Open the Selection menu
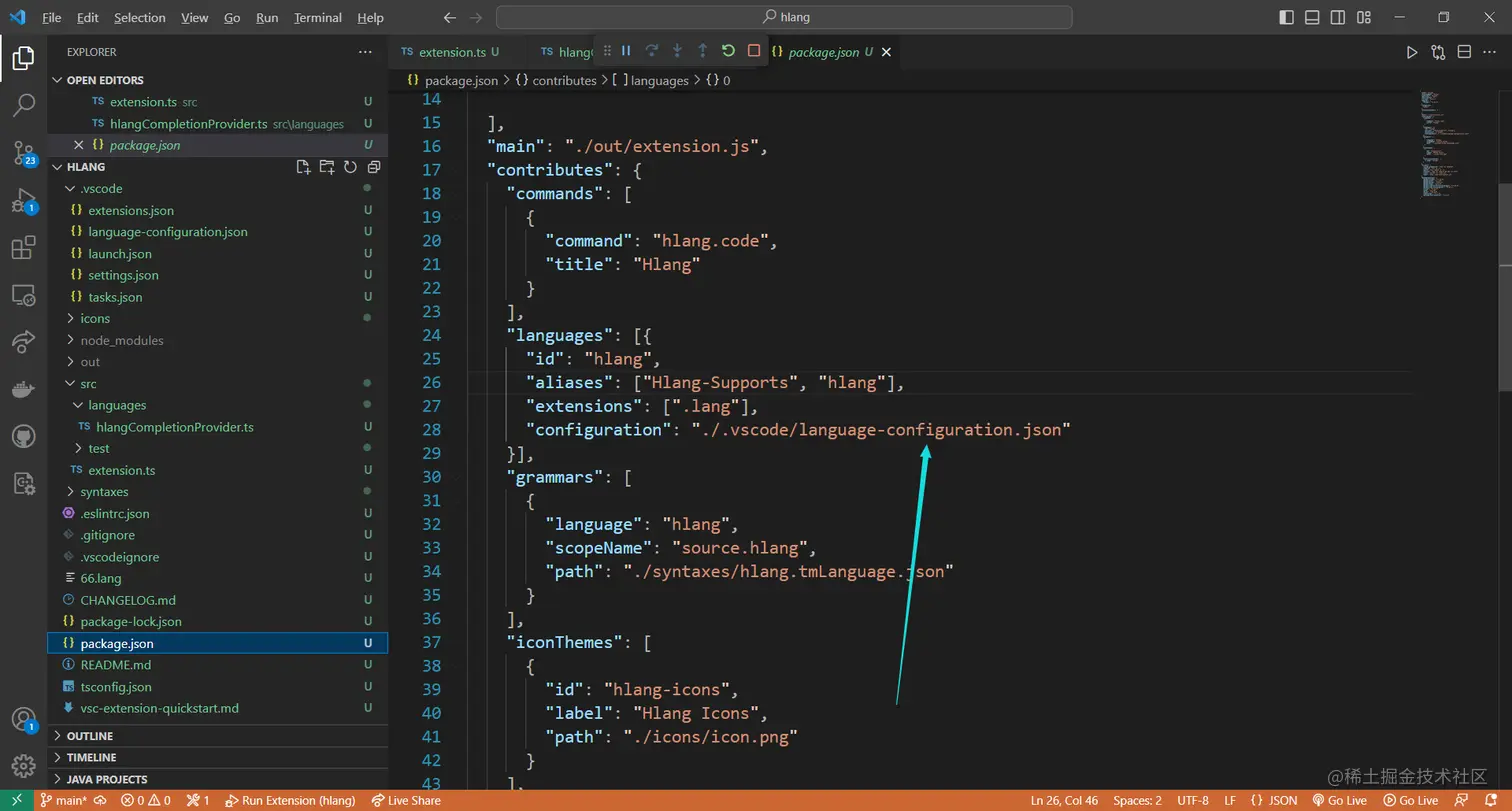This screenshot has width=1512, height=811. tap(140, 17)
